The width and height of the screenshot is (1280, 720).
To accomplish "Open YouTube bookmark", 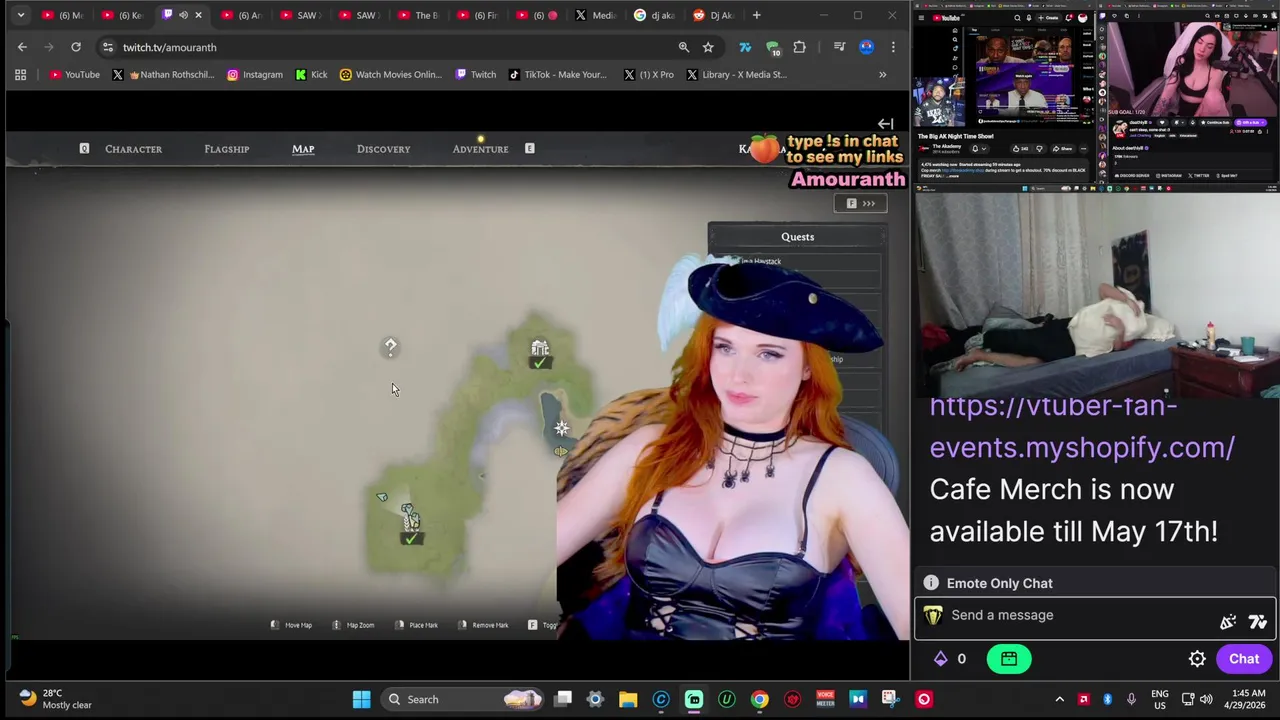I will pyautogui.click(x=75, y=74).
